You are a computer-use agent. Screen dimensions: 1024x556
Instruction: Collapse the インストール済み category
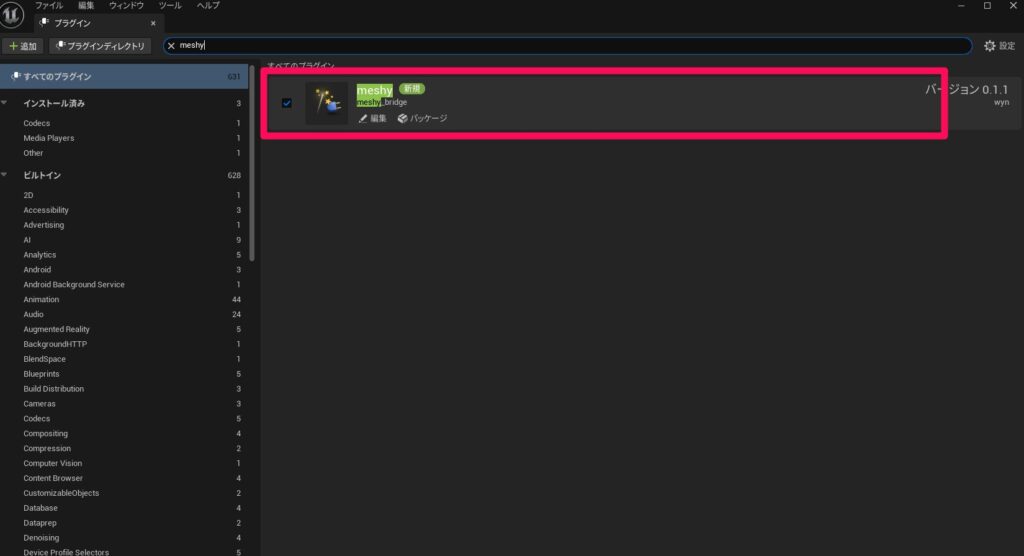(5, 103)
